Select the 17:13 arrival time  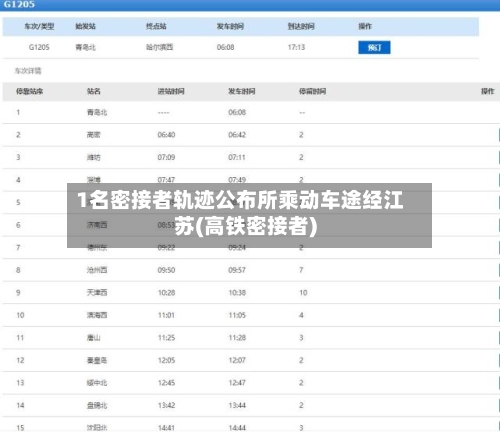click(x=296, y=47)
